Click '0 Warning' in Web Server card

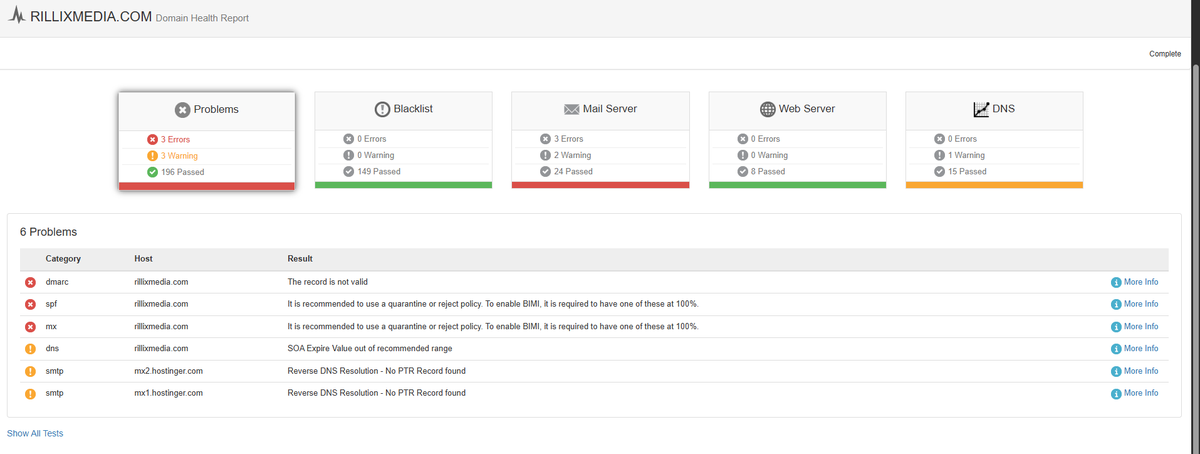pyautogui.click(x=769, y=155)
